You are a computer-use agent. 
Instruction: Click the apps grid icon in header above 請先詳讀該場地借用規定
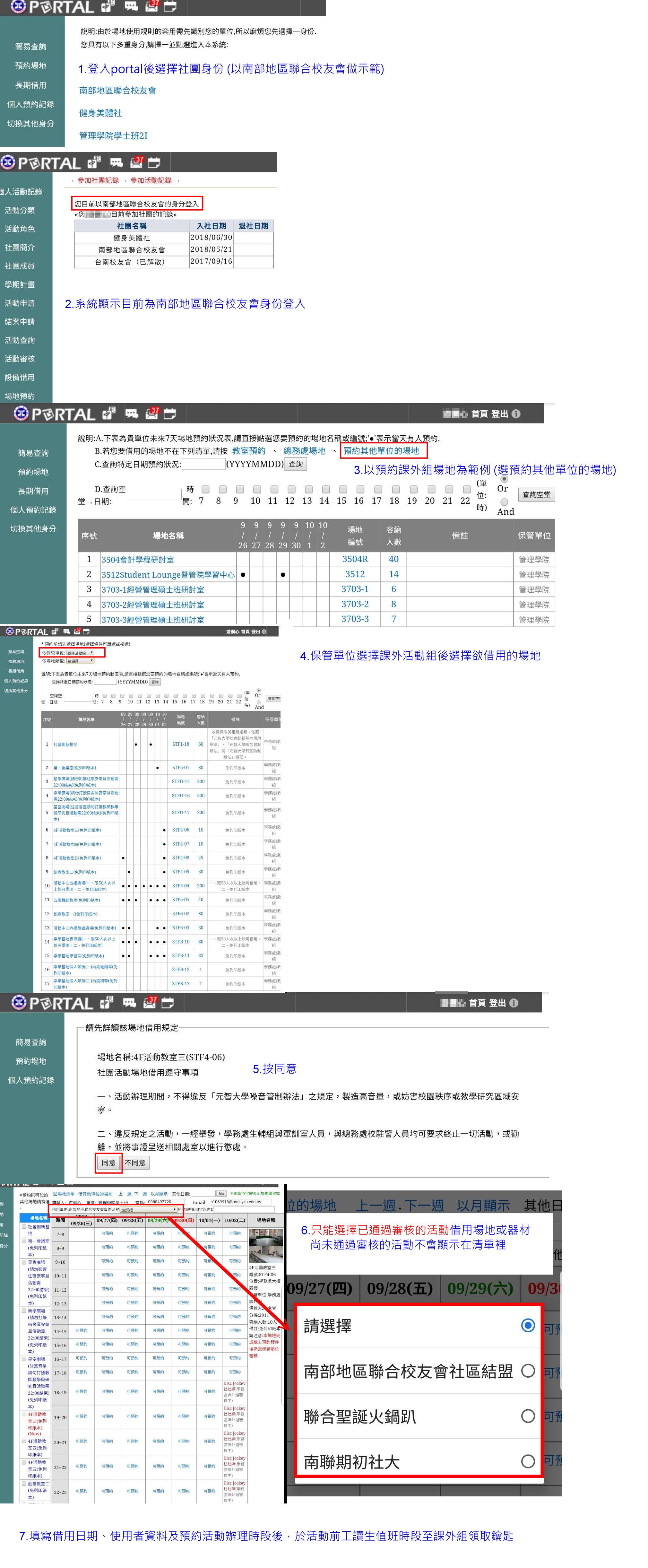[107, 1002]
